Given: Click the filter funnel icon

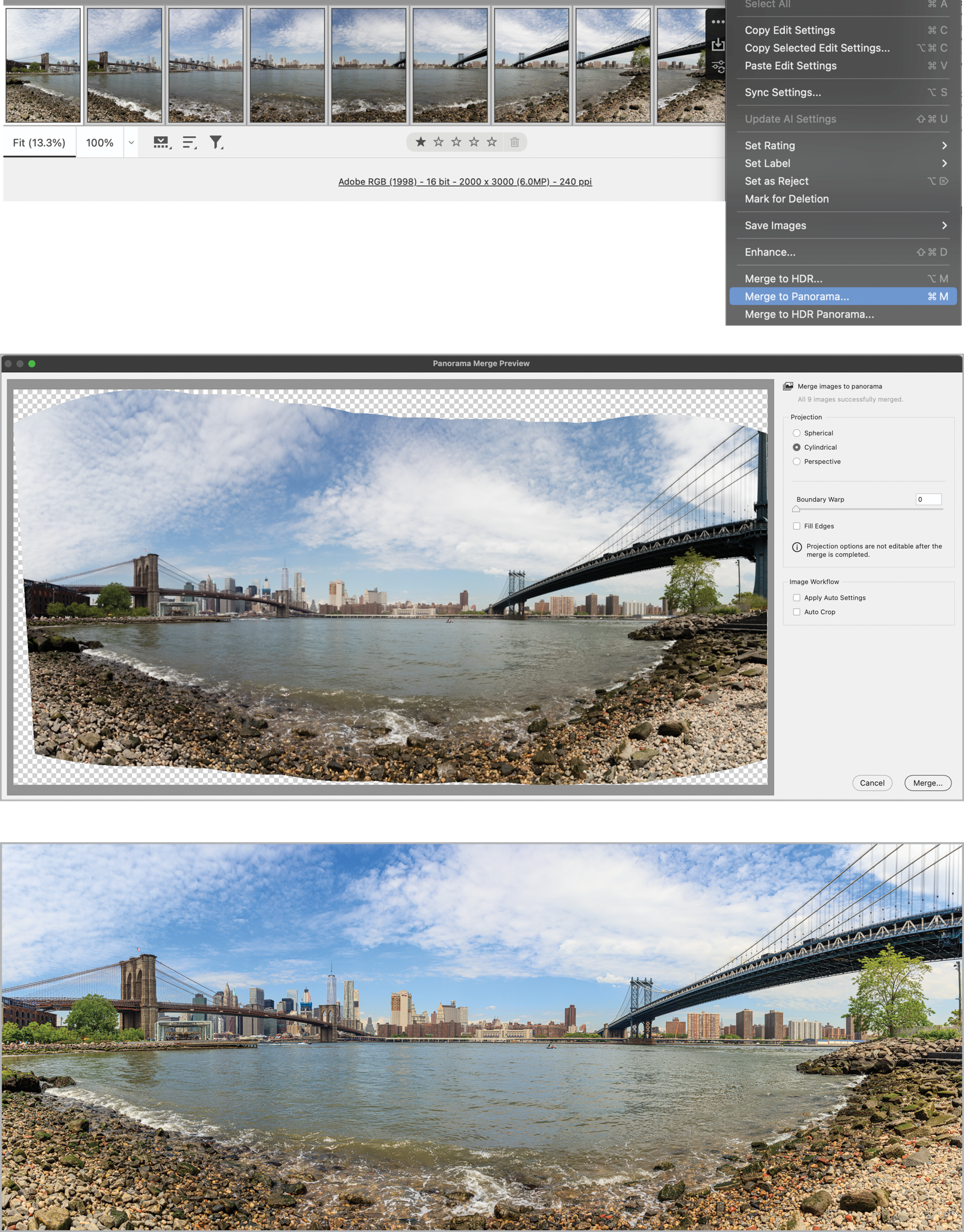Looking at the screenshot, I should tap(216, 142).
